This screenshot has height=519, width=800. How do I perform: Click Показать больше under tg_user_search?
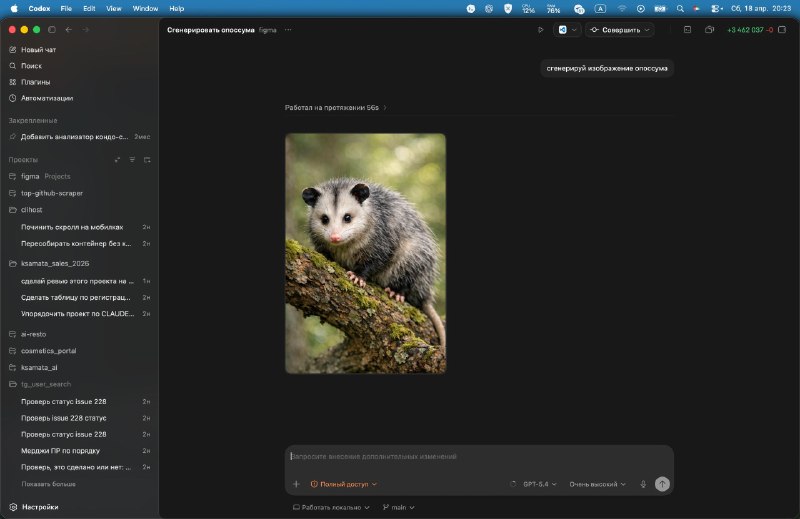(48, 483)
